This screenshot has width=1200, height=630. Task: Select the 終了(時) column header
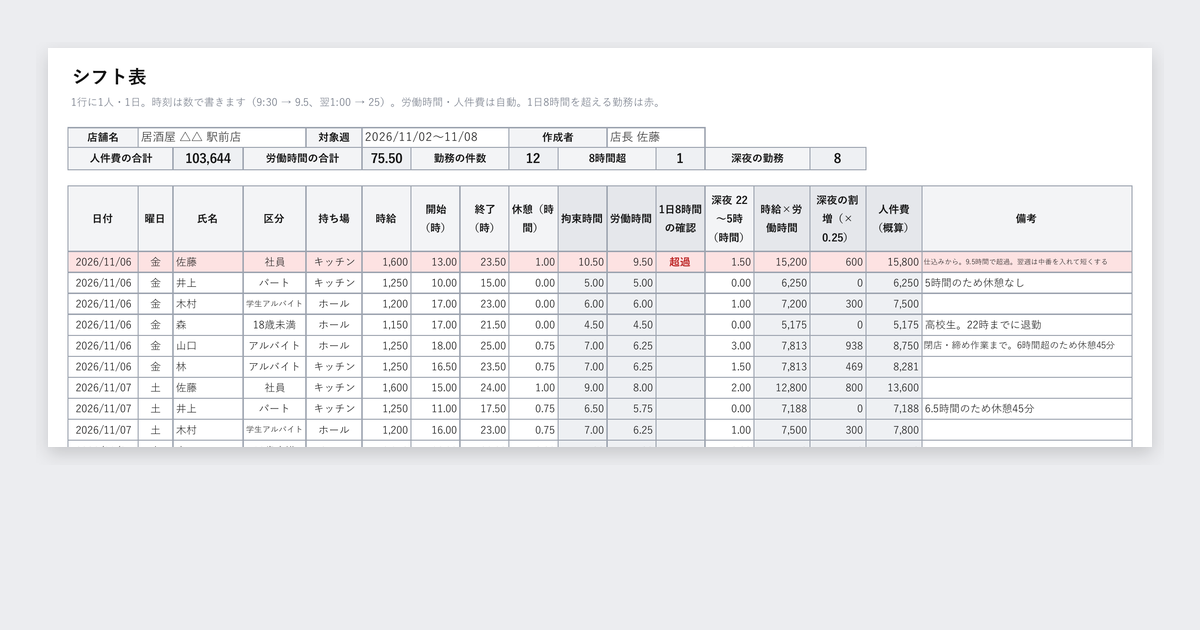point(484,218)
